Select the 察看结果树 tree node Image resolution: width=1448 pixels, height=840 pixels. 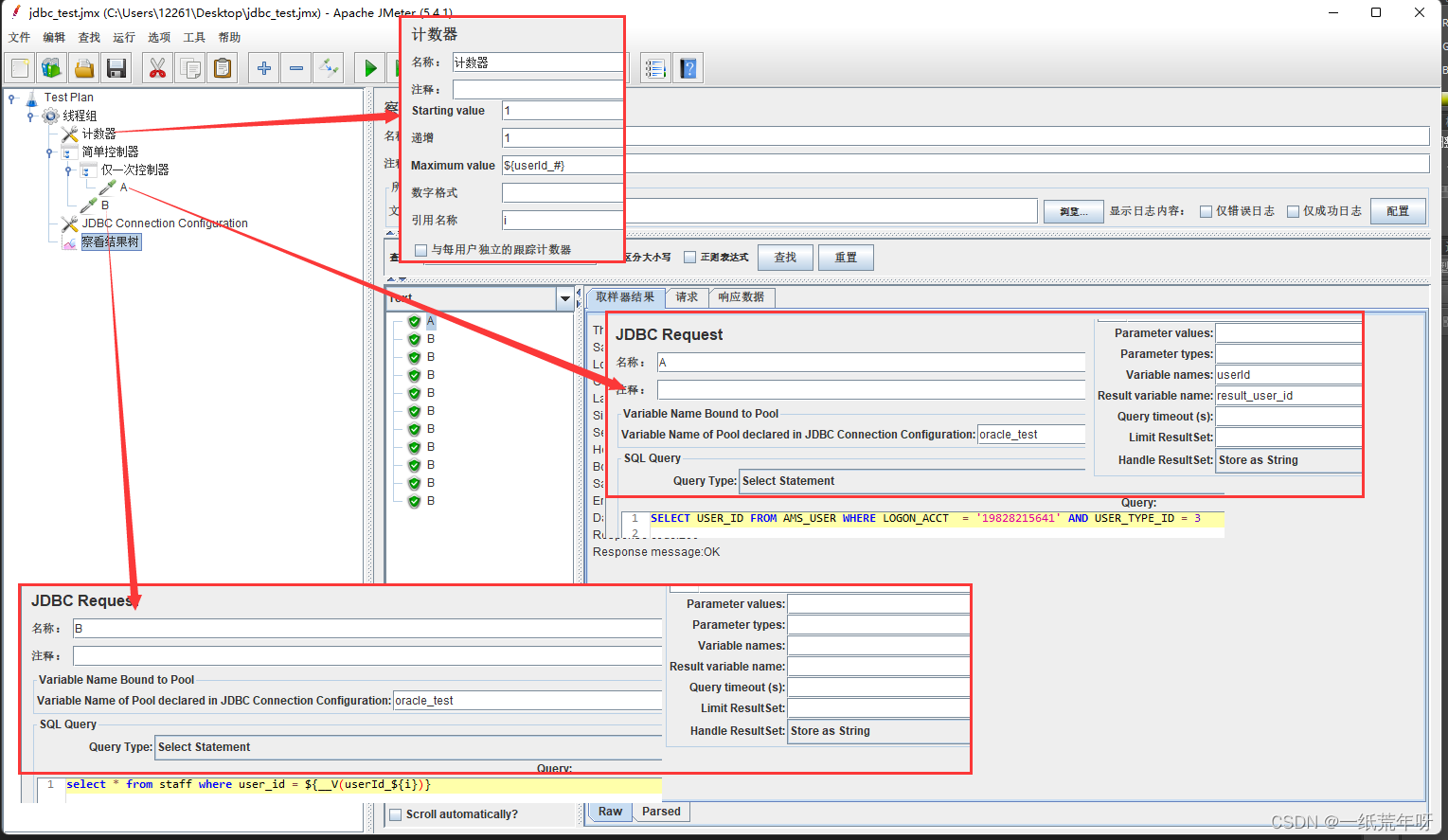click(111, 241)
